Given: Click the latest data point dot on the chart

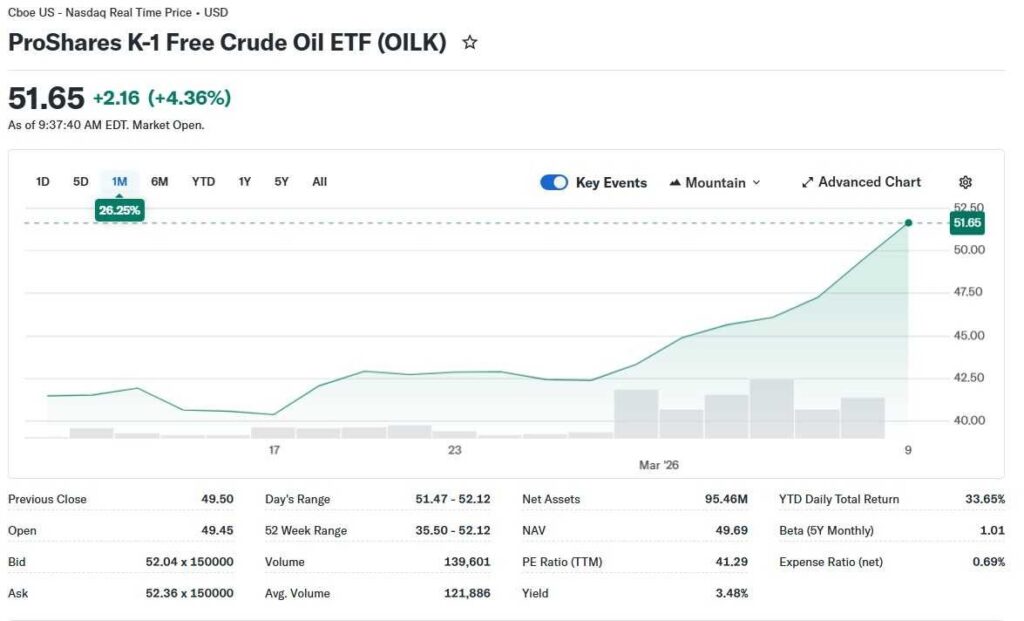Looking at the screenshot, I should coord(907,224).
